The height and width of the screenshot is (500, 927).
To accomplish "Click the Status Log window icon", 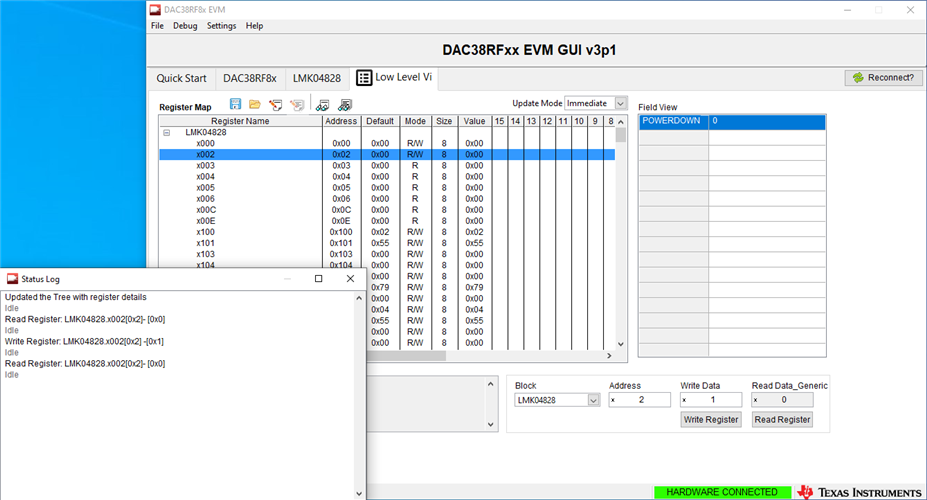I will [x=12, y=278].
